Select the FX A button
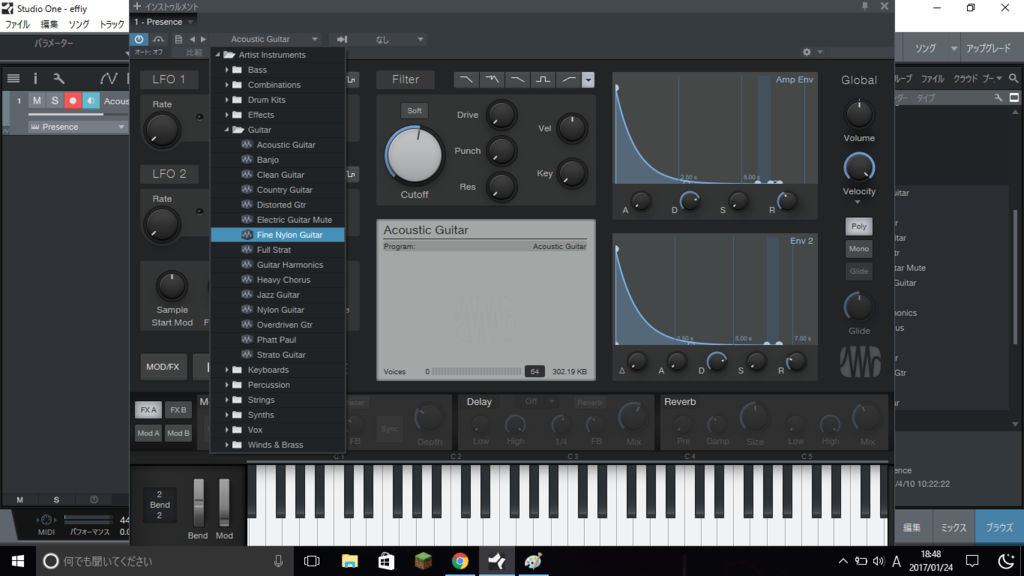 click(x=148, y=410)
